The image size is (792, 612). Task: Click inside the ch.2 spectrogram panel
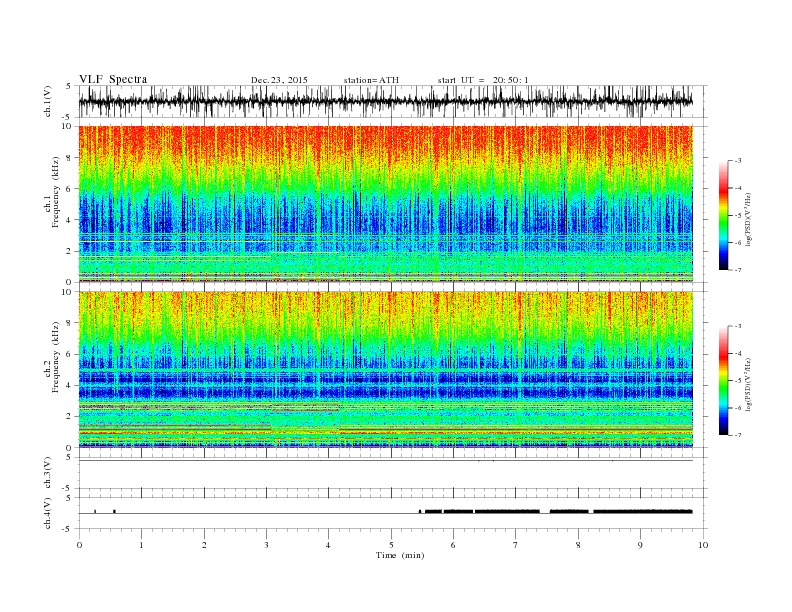pyautogui.click(x=386, y=370)
